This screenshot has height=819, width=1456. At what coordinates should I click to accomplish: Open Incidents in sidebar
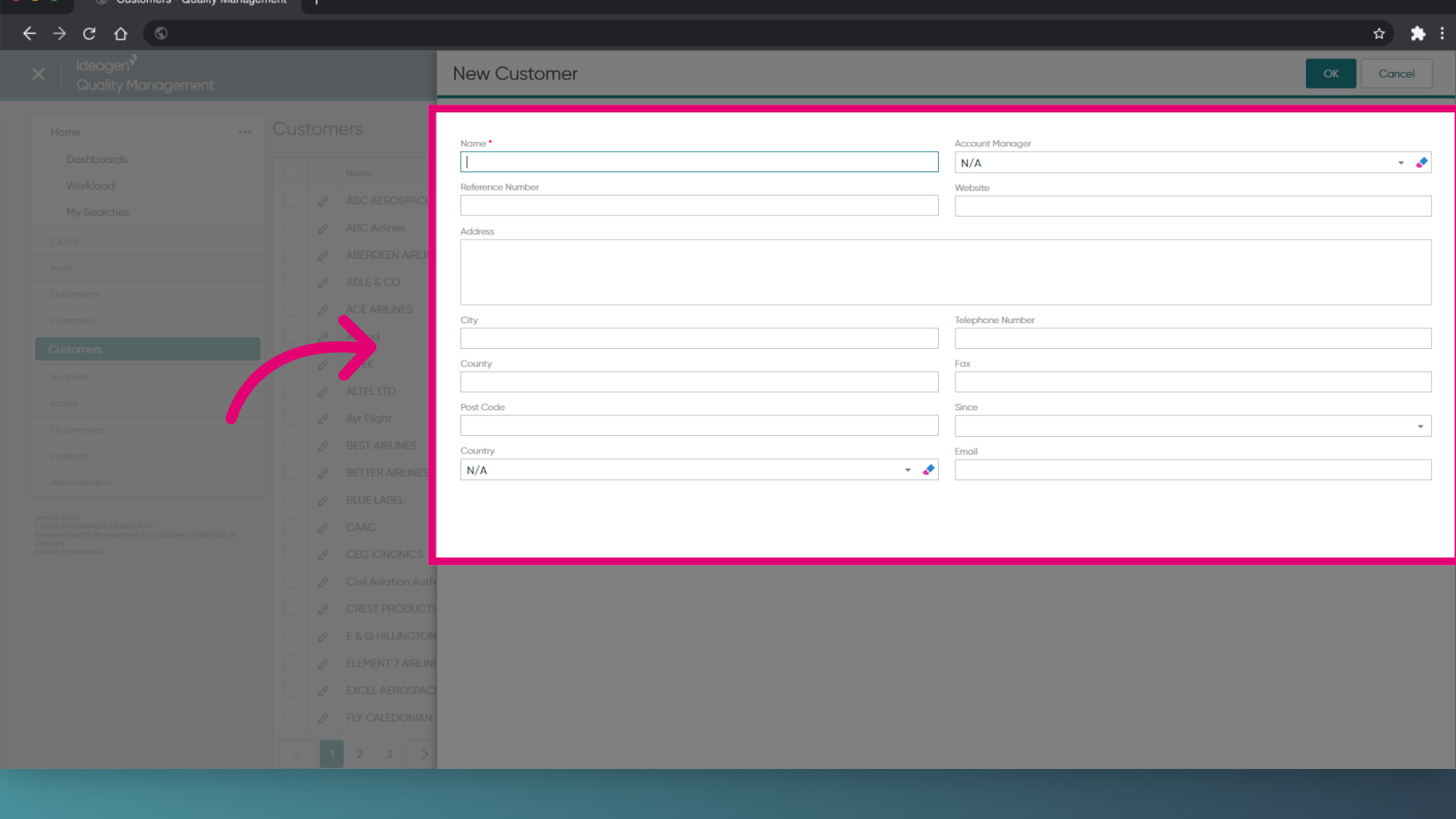point(147,457)
